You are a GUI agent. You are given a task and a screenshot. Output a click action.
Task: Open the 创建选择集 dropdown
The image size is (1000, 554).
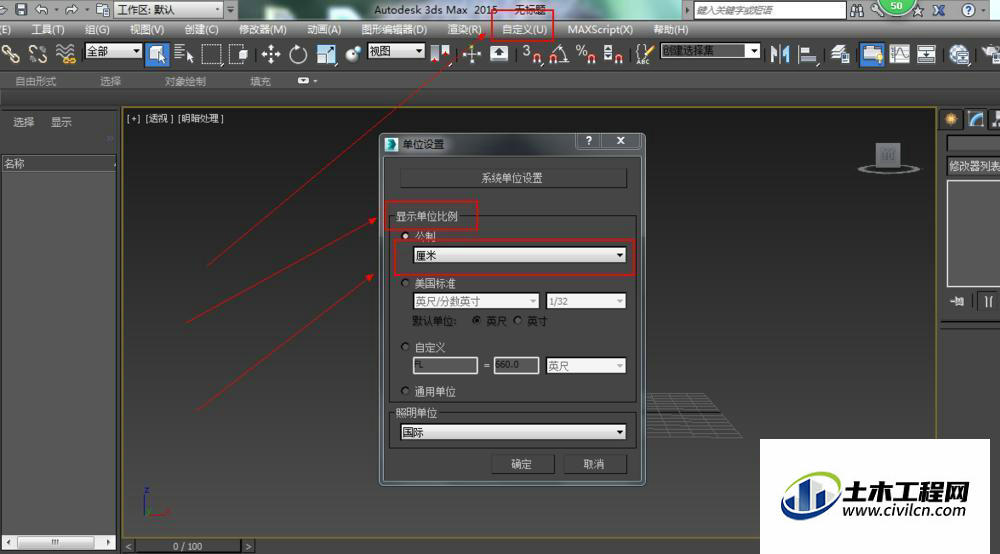coord(710,50)
